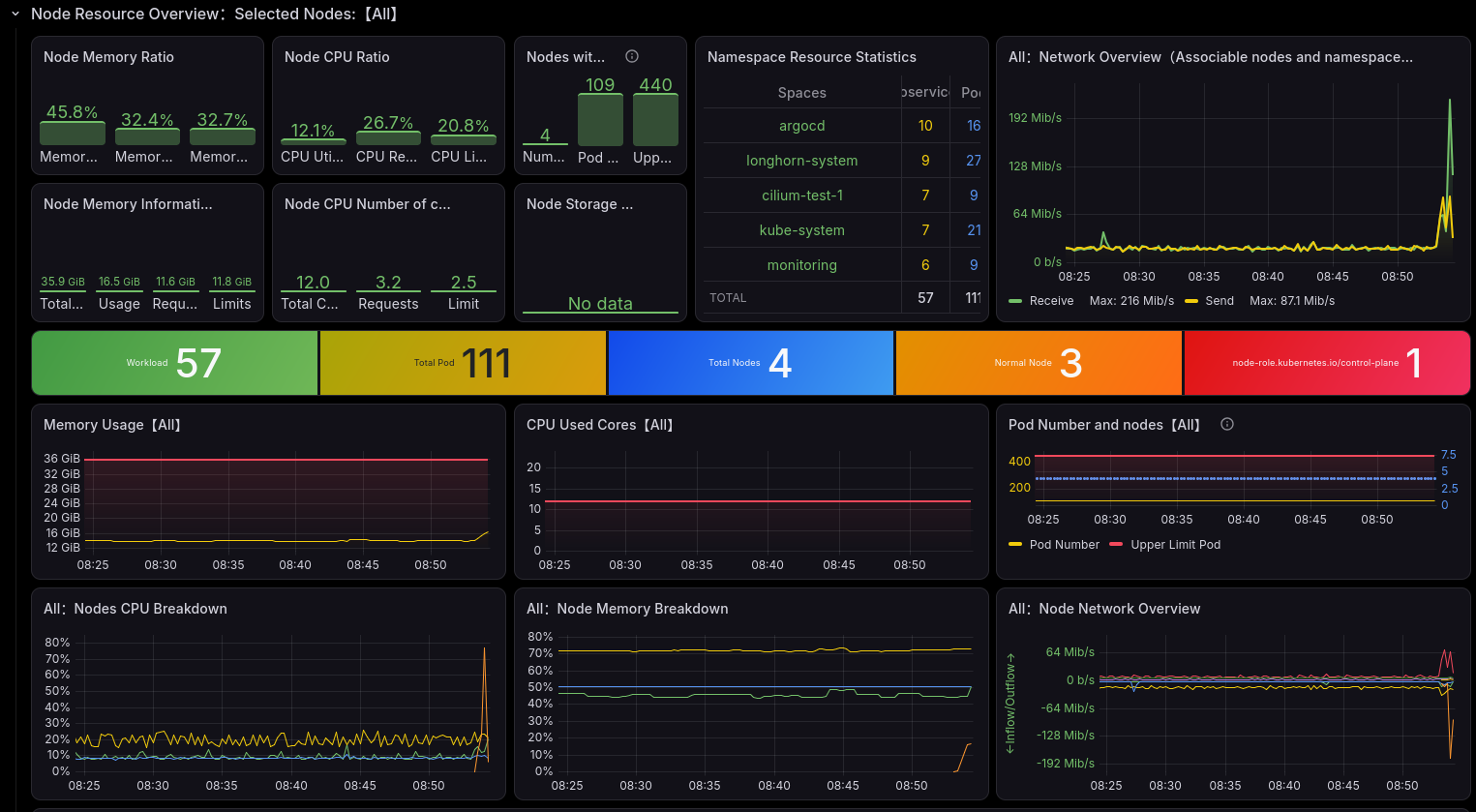
Task: Open the cilium-test-1 namespace link
Action: click(x=802, y=195)
